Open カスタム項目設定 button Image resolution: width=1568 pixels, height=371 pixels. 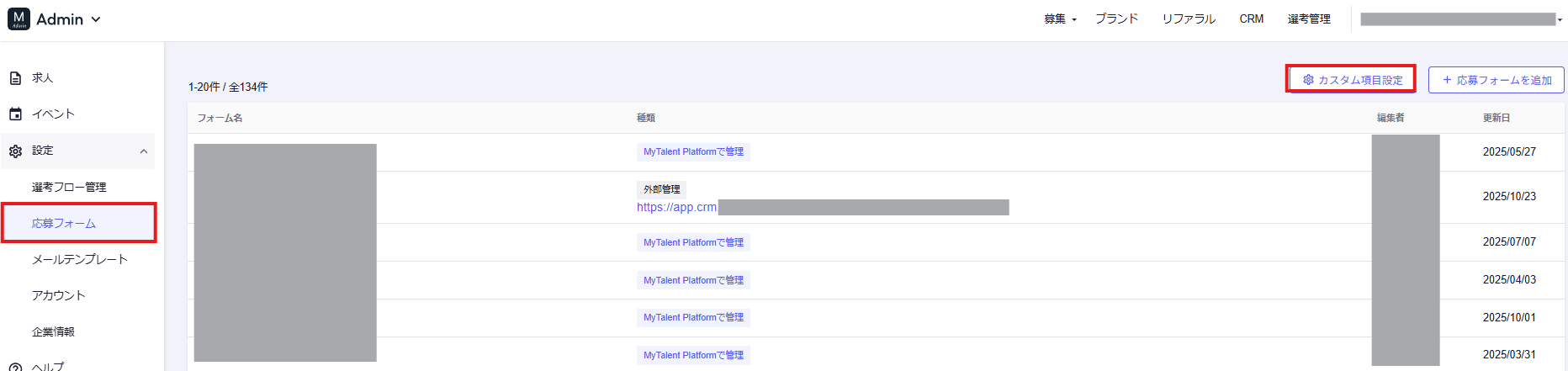coord(1352,80)
